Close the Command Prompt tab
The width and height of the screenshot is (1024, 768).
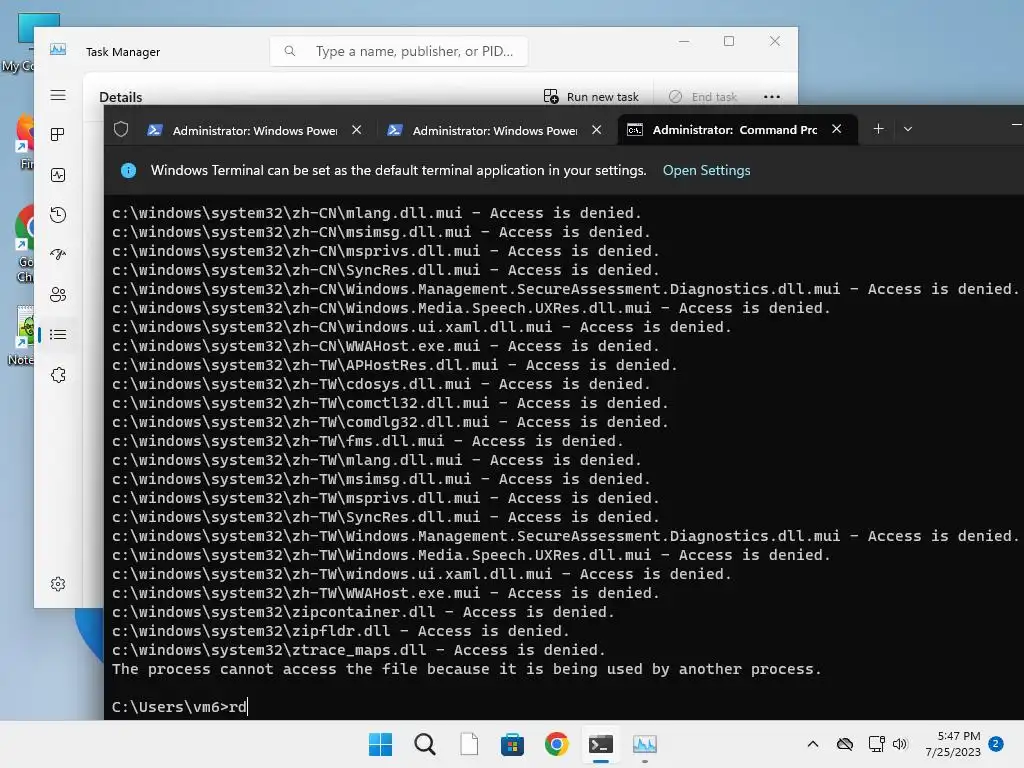pyautogui.click(x=837, y=129)
